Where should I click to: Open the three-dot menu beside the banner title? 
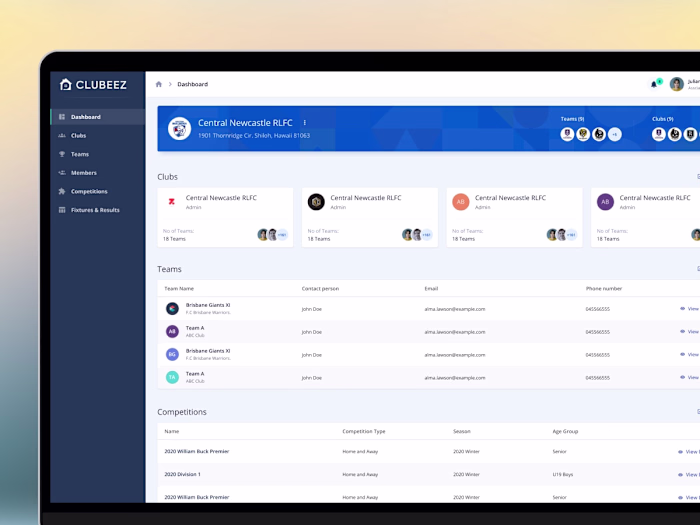pos(304,122)
